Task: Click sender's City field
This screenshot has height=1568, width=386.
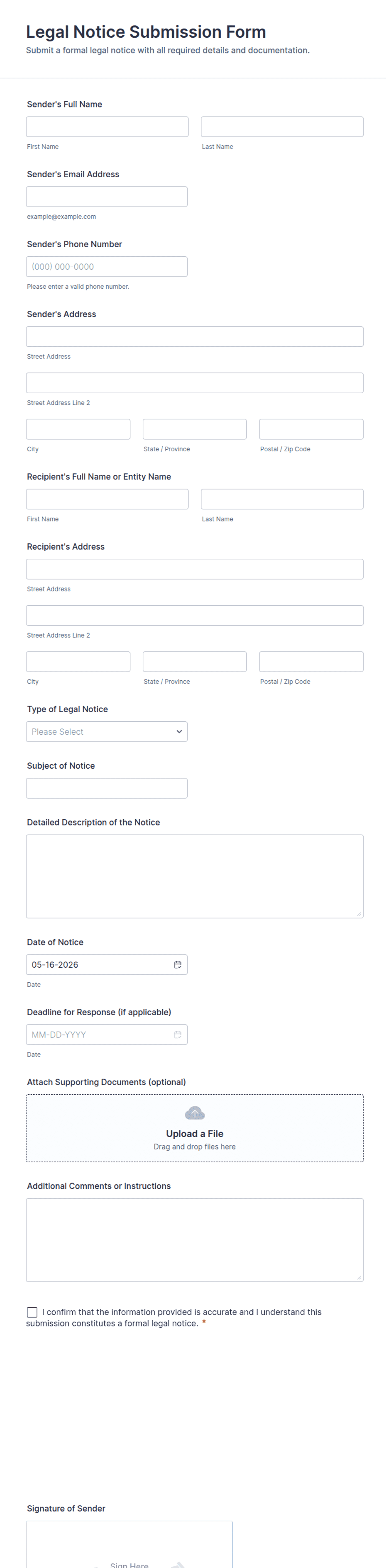Action: 78,429
